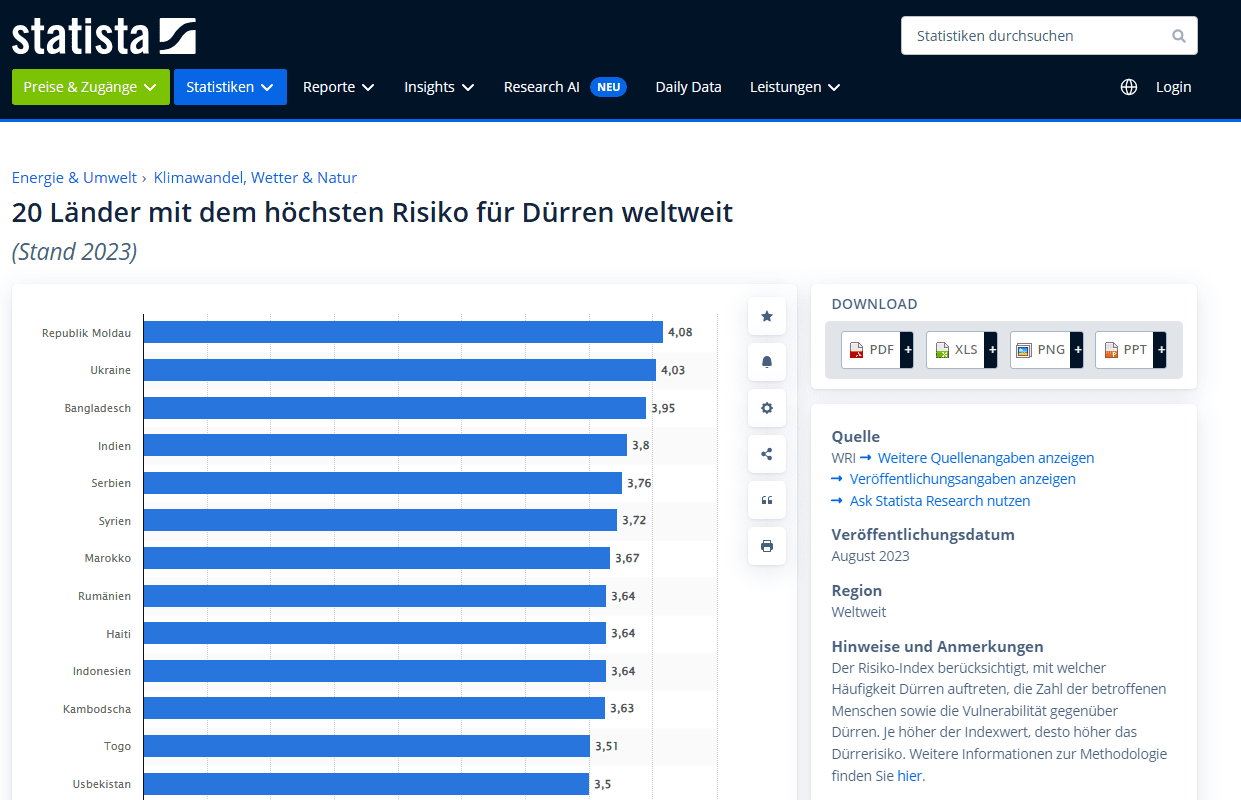Click Ask Statista Research nutzen link
This screenshot has height=800, width=1241.
[940, 501]
